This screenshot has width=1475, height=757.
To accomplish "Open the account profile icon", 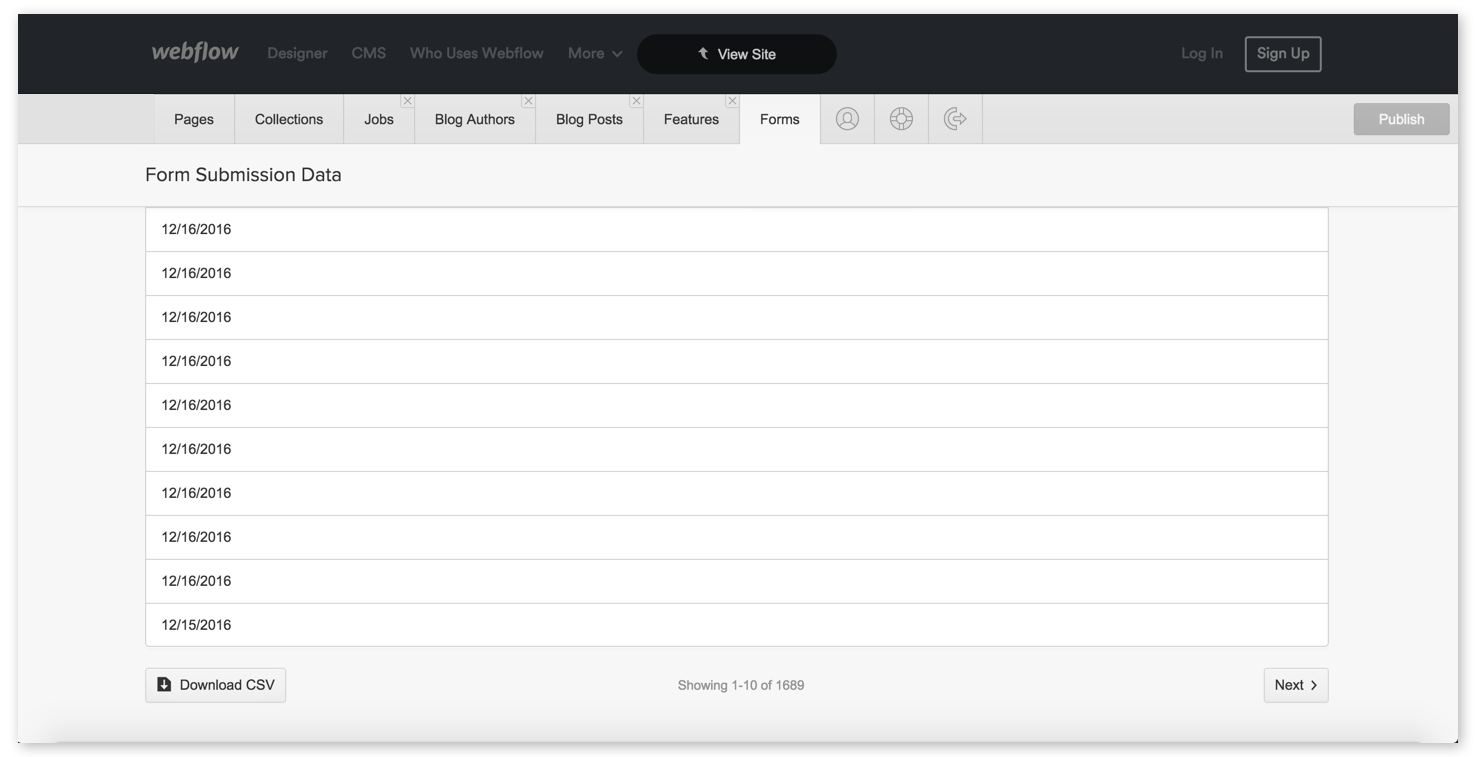I will tap(847, 118).
